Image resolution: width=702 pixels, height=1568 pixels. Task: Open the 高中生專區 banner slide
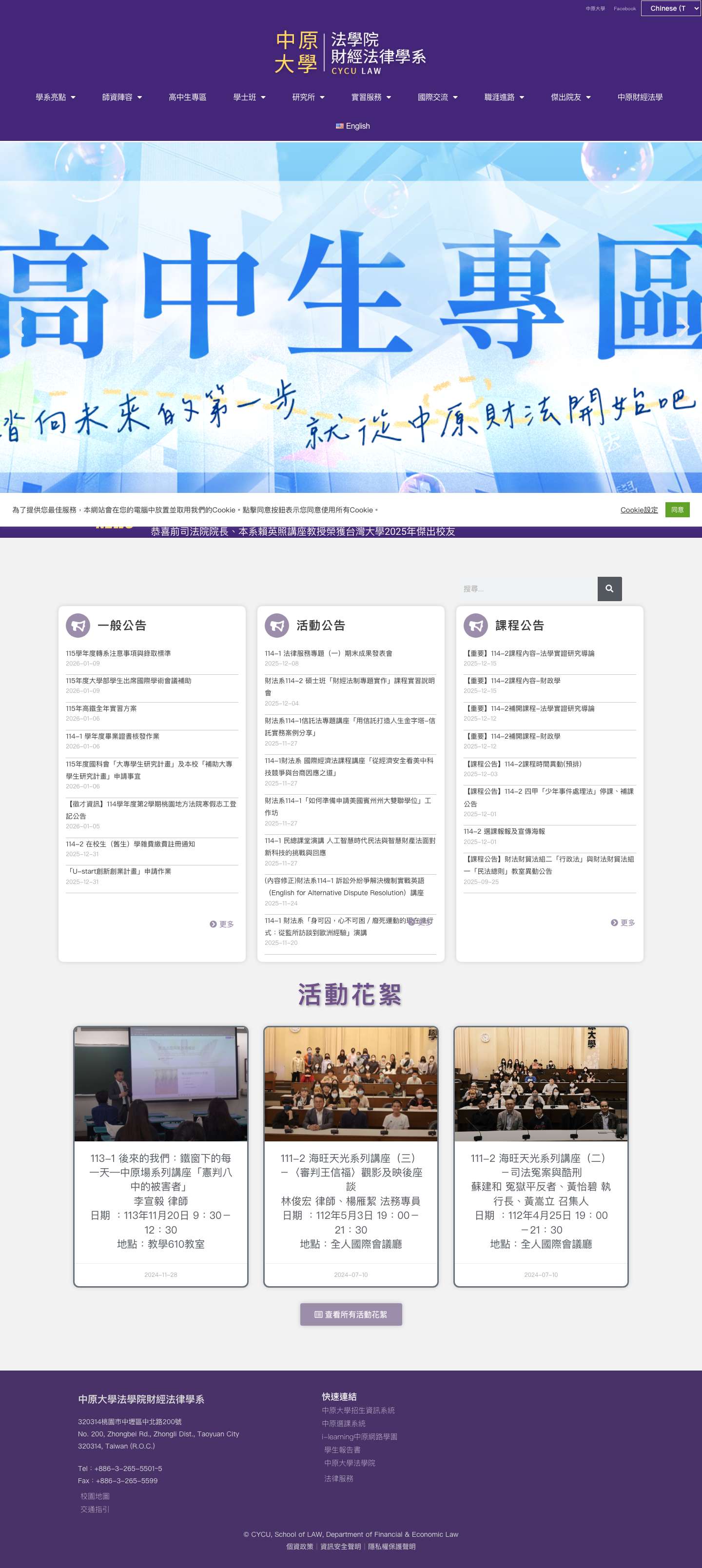pos(351,317)
